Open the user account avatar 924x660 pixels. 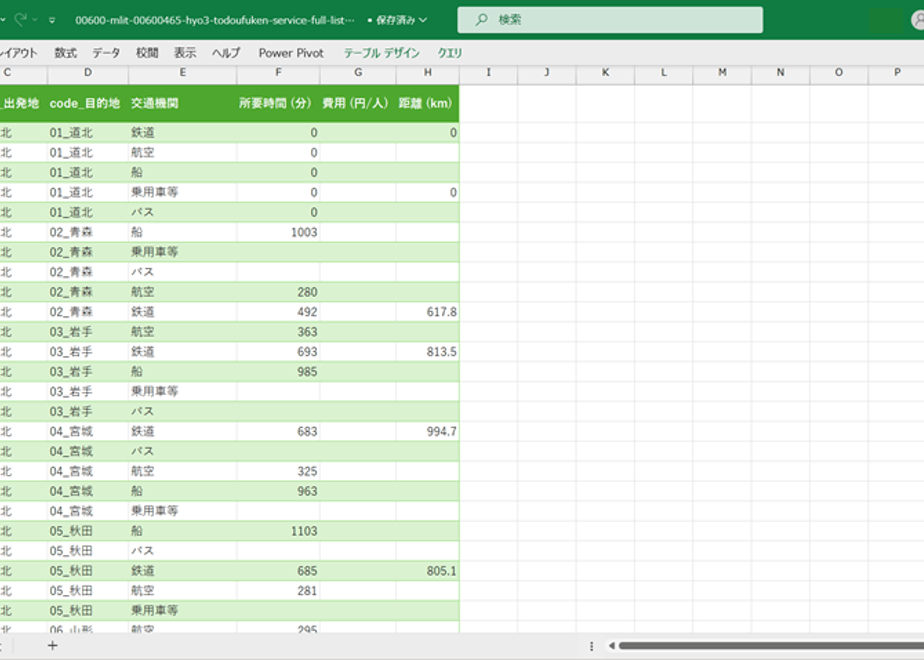coord(918,20)
